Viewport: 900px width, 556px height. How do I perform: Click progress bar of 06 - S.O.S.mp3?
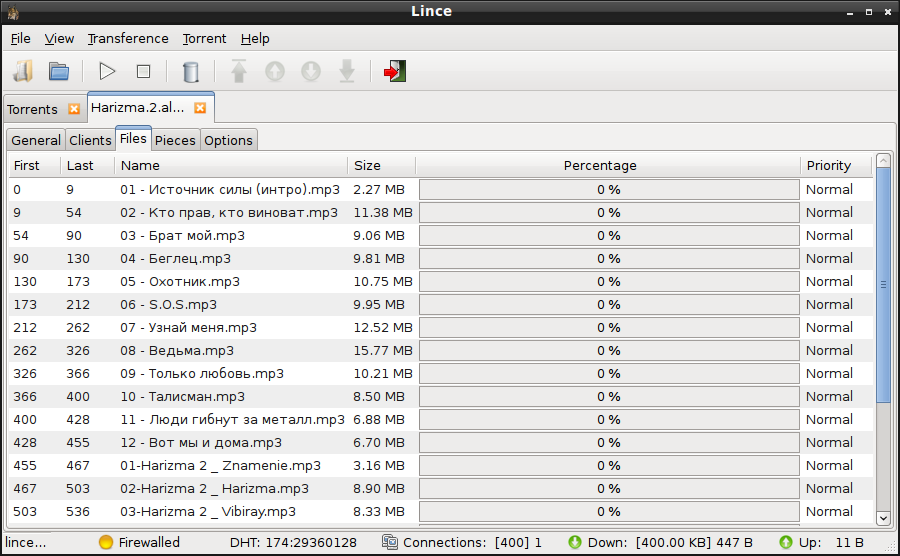tap(609, 305)
